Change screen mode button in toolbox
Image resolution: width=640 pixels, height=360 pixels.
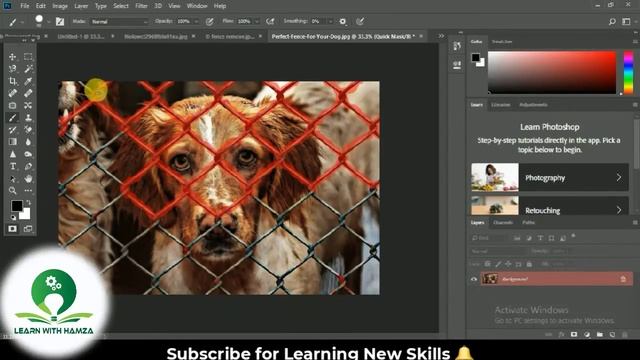pos(28,229)
